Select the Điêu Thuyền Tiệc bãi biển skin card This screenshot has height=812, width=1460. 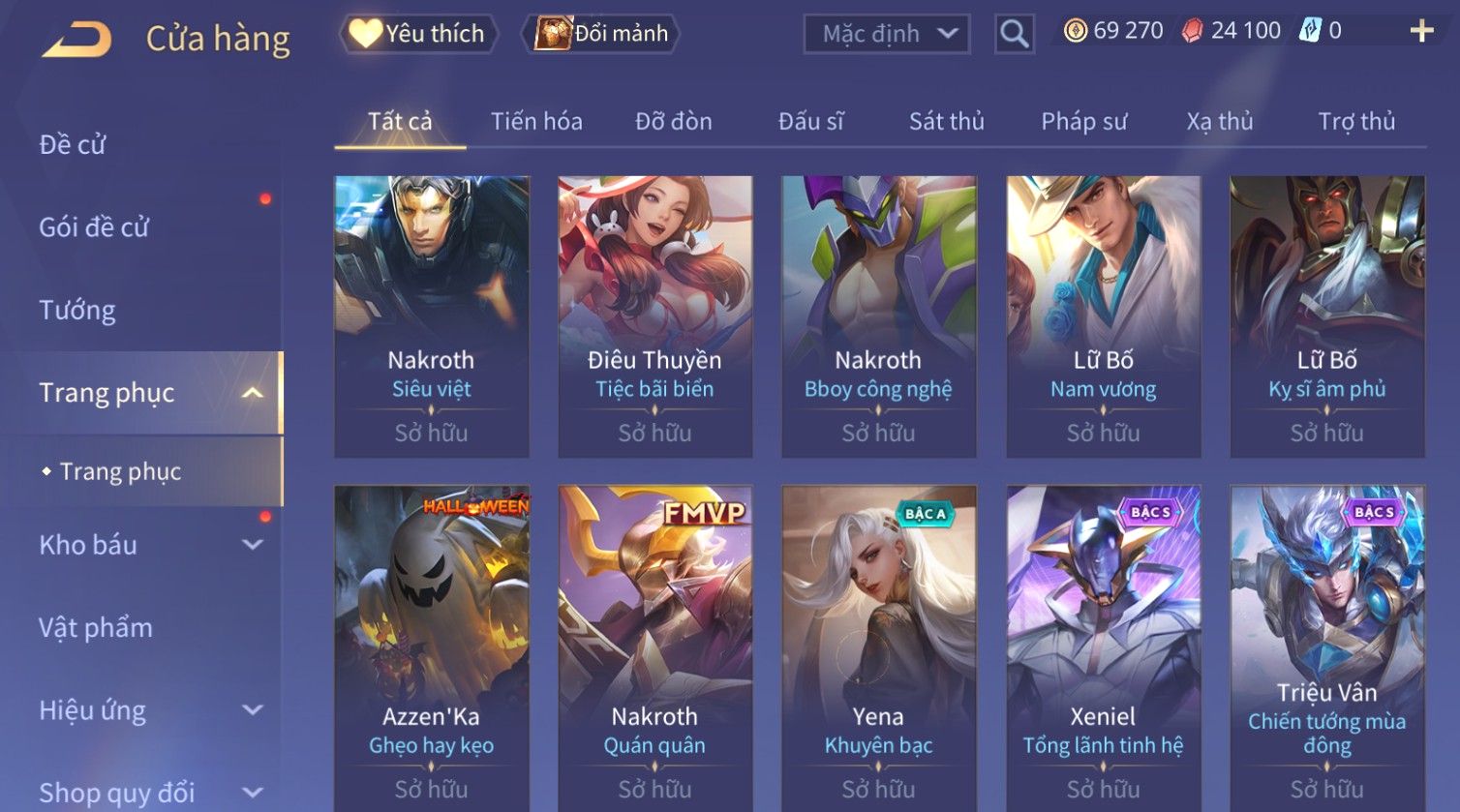point(655,316)
